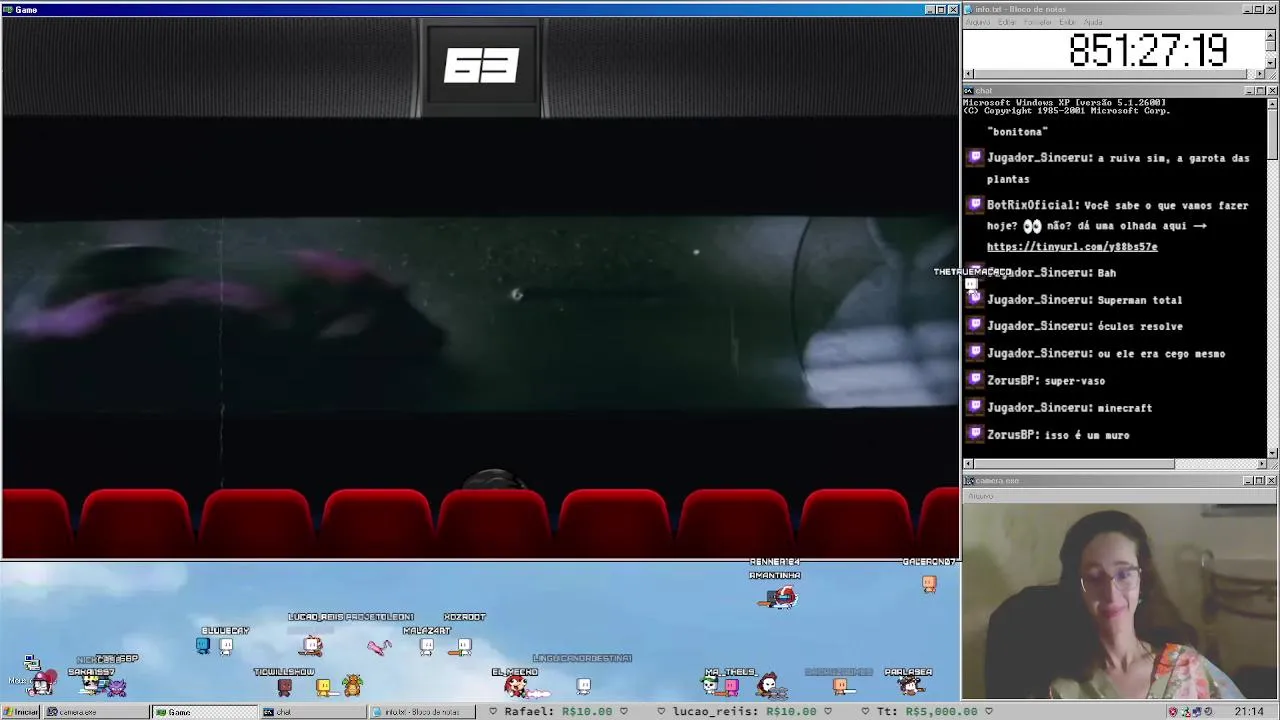Viewport: 1280px width, 720px height.
Task: Click the red shield icon in system tray
Action: pyautogui.click(x=1173, y=712)
